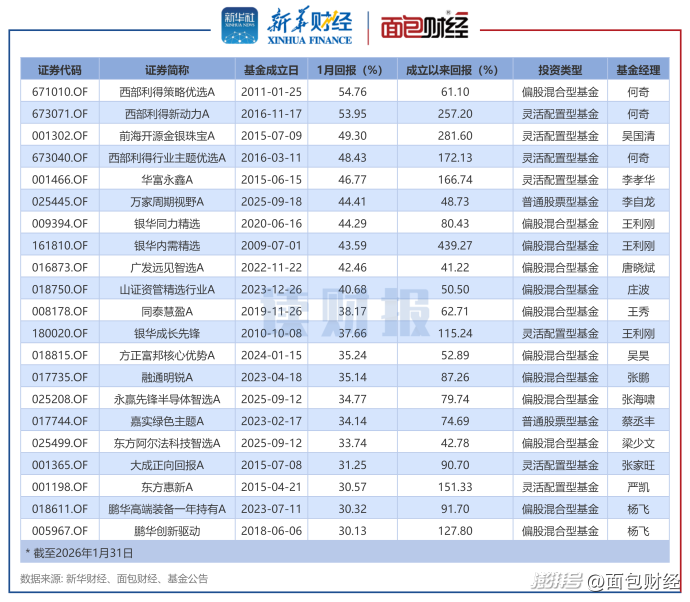Click the XINHUA FINANCE 新华财经 logo text
The height and width of the screenshot is (602, 690).
click(309, 27)
